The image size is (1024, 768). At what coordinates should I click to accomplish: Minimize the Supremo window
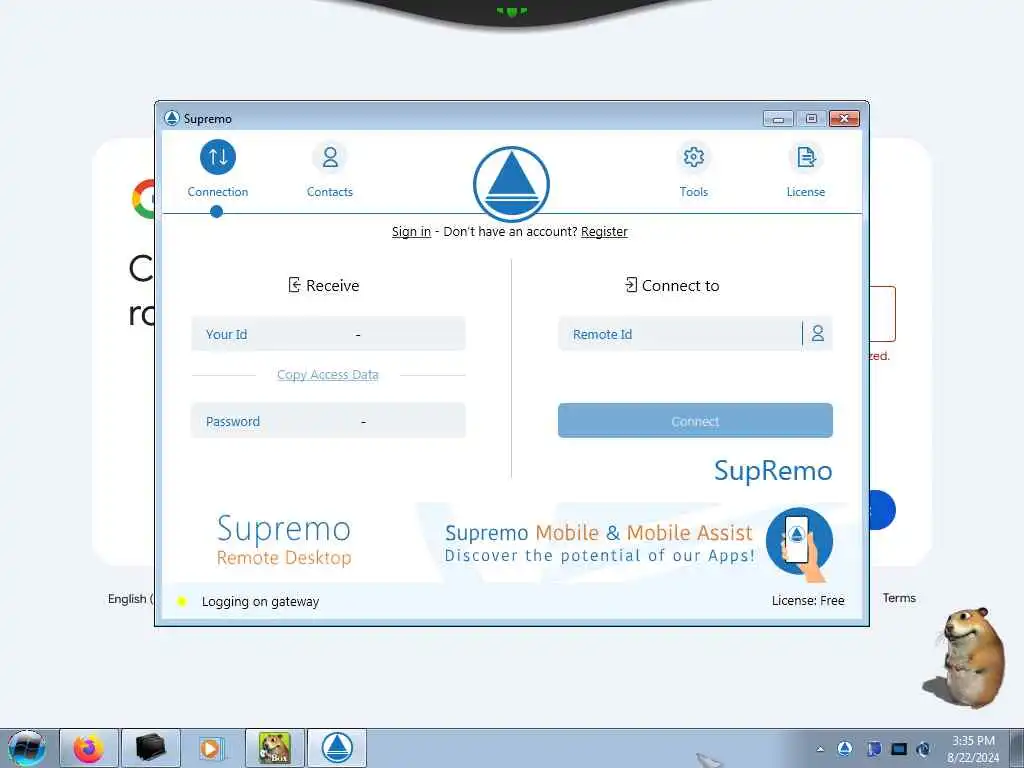point(778,119)
